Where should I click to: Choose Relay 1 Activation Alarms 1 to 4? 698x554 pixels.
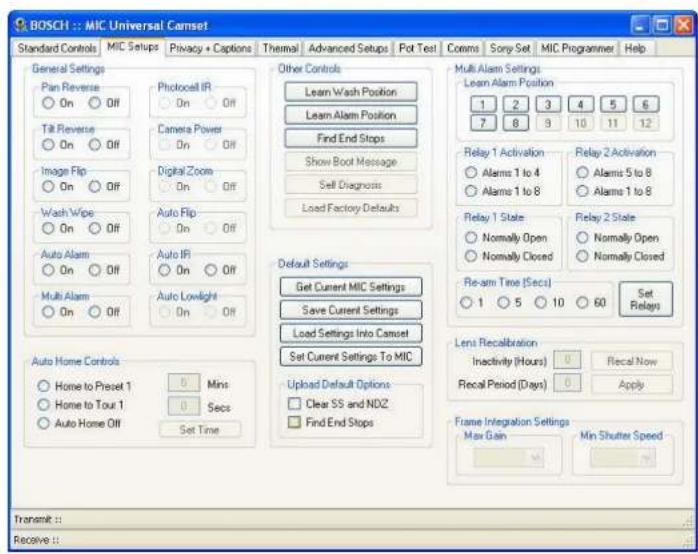(x=471, y=173)
